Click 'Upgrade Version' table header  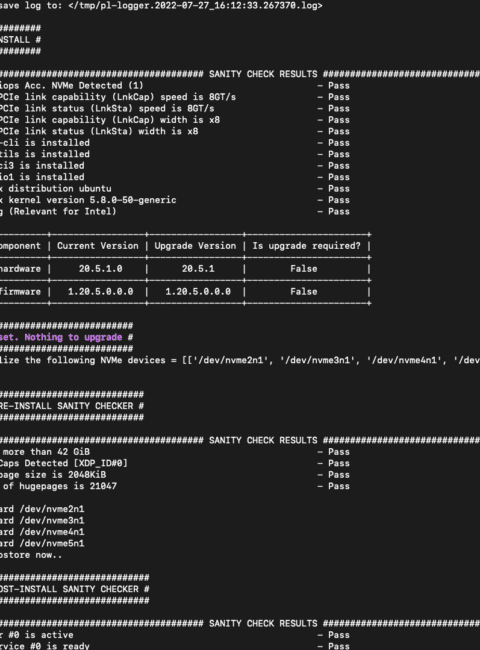195,246
